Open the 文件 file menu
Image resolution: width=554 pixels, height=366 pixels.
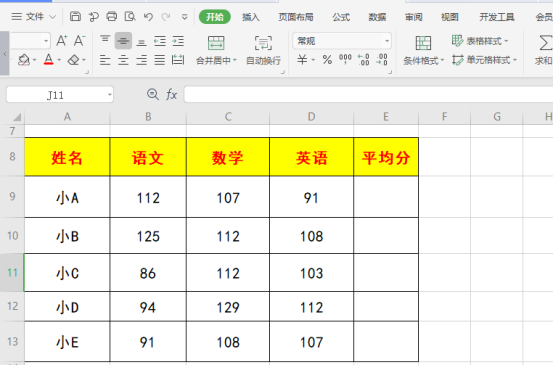(34, 17)
